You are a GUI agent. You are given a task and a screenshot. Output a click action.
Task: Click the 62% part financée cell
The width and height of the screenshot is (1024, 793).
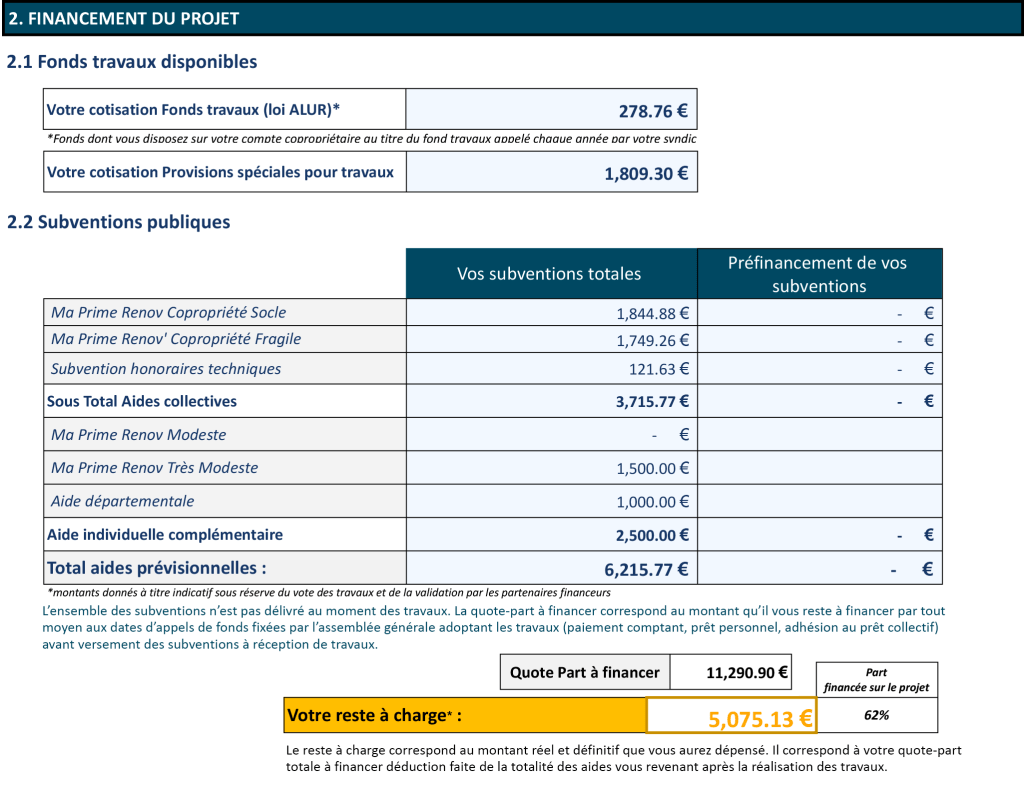(876, 716)
